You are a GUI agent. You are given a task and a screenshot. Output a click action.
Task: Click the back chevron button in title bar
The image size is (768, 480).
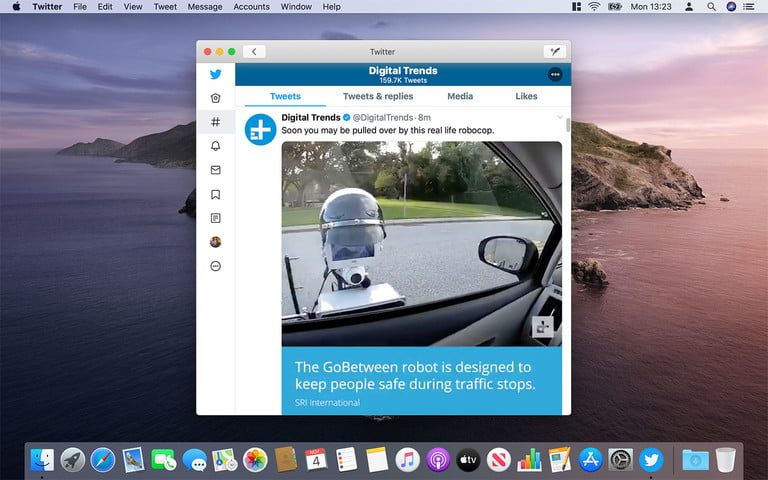[254, 51]
